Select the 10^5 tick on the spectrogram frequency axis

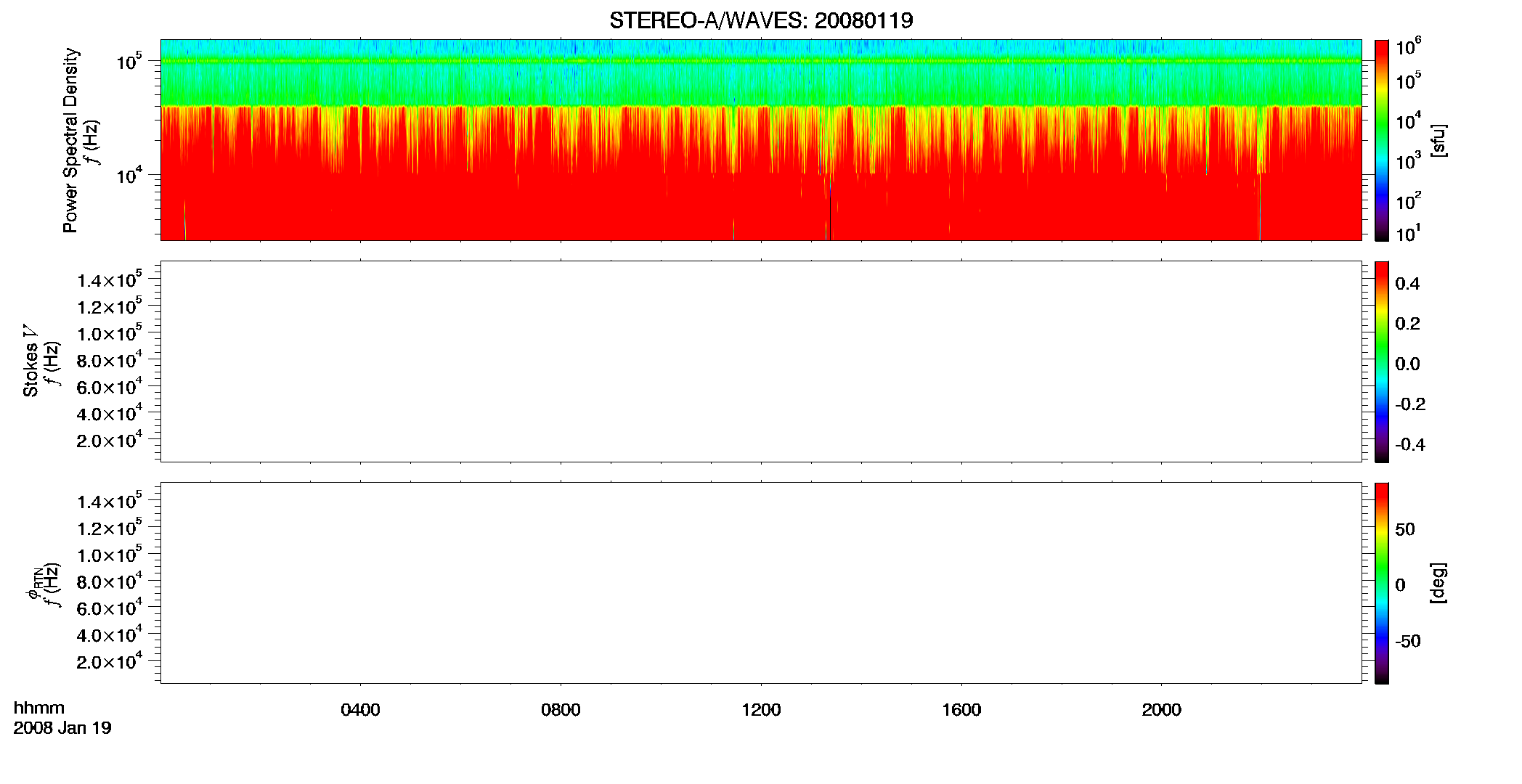(129, 62)
